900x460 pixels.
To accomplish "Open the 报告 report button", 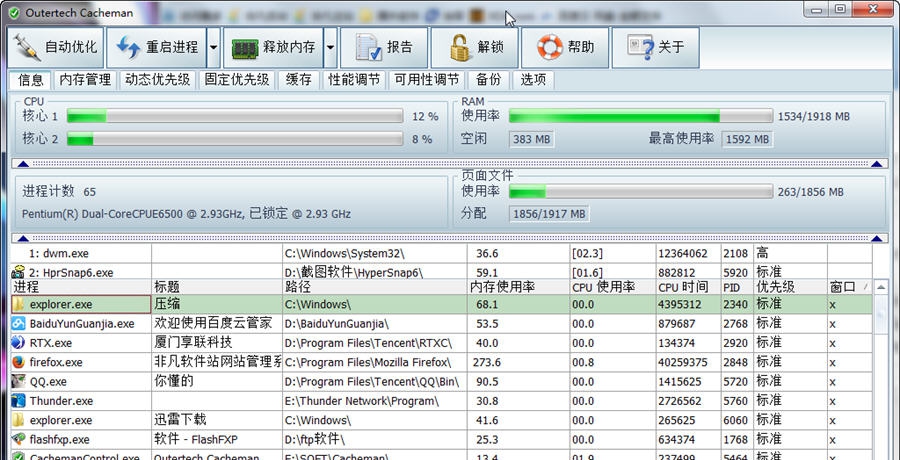I will click(x=384, y=48).
